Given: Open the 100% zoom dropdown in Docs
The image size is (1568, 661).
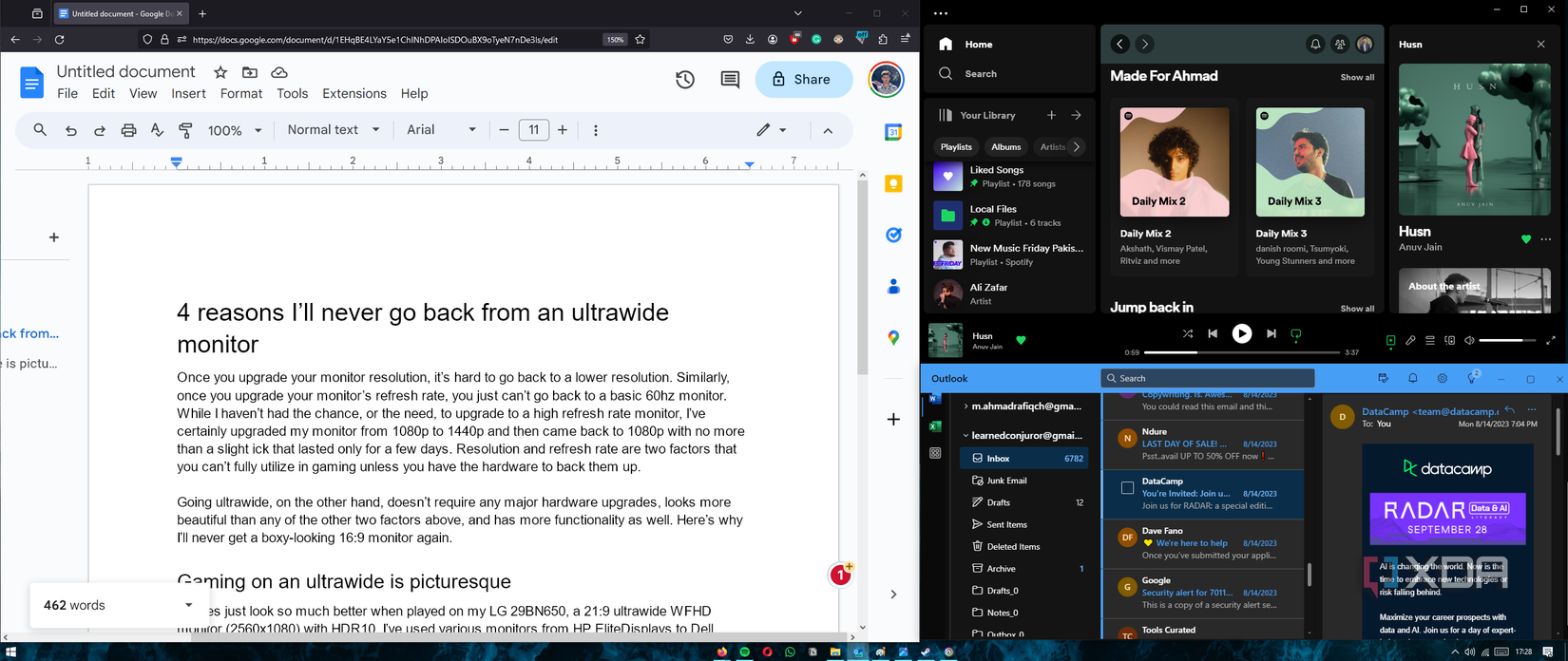Looking at the screenshot, I should tap(235, 130).
